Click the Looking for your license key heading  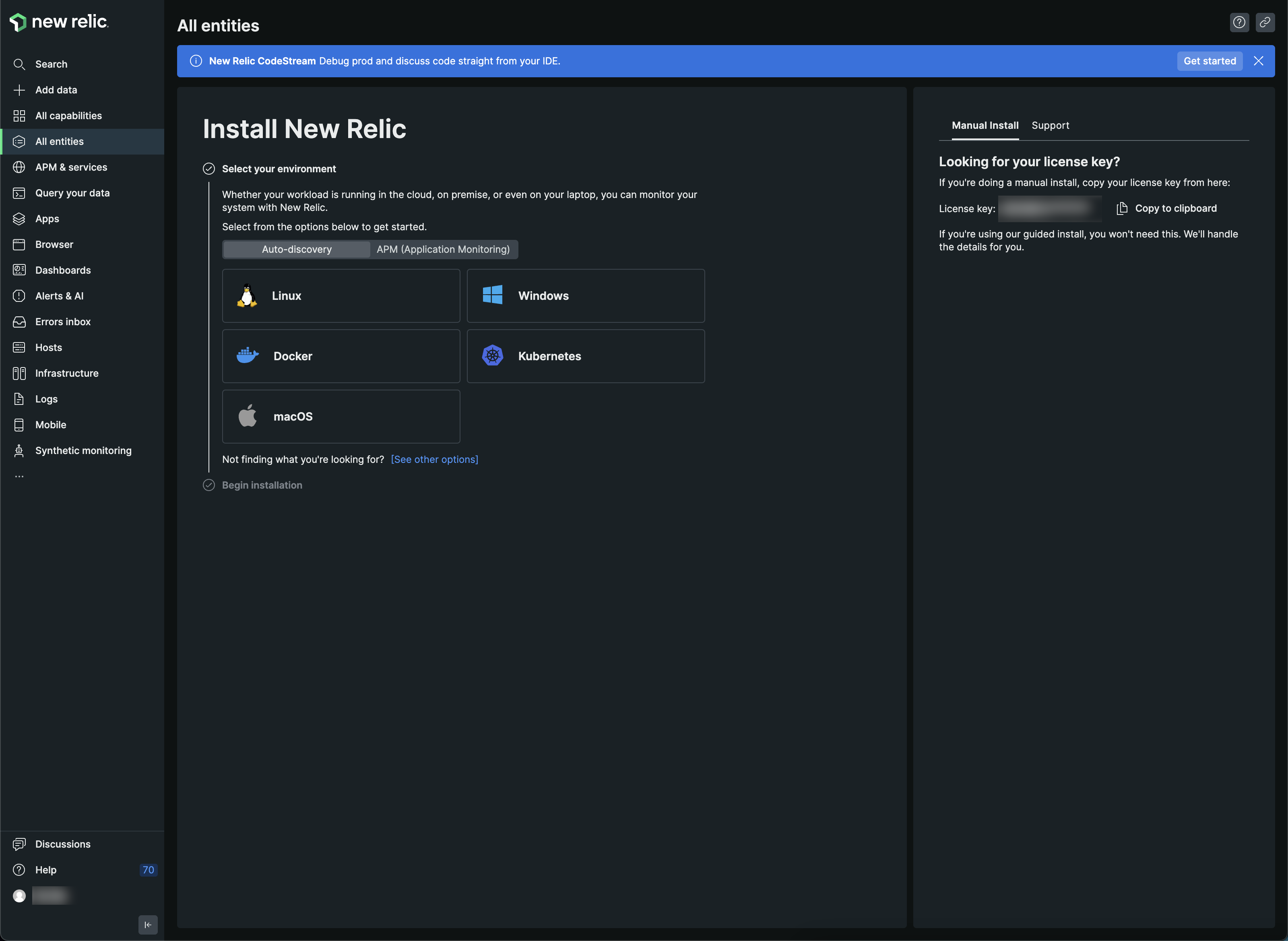[1029, 162]
